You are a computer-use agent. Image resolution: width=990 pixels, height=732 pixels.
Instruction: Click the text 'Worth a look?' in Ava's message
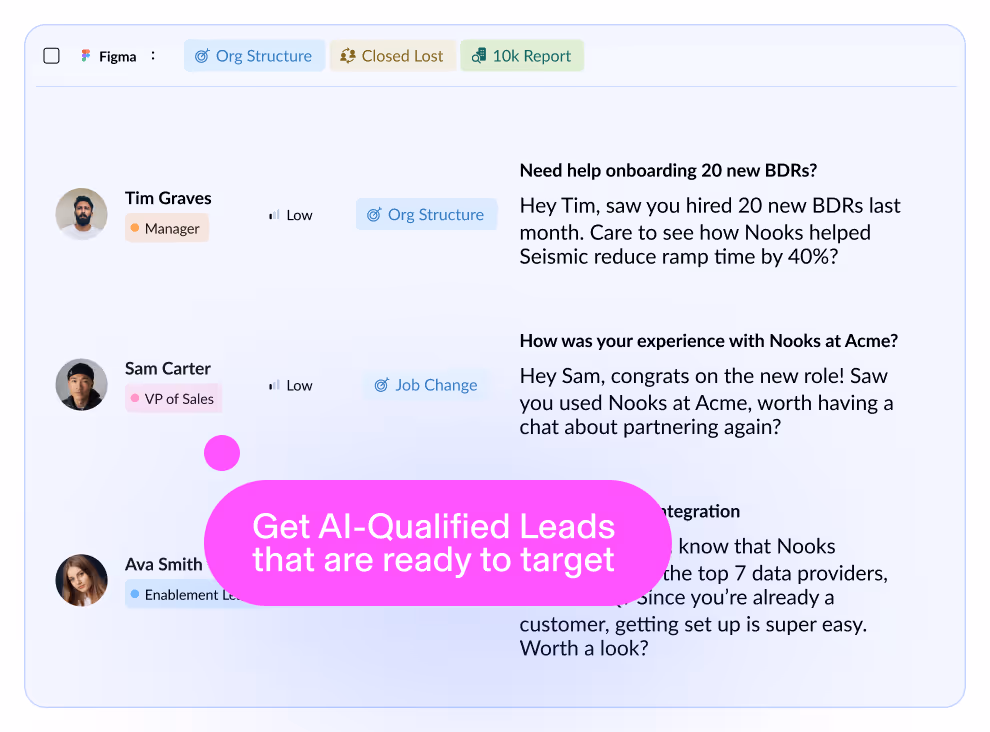click(x=584, y=649)
